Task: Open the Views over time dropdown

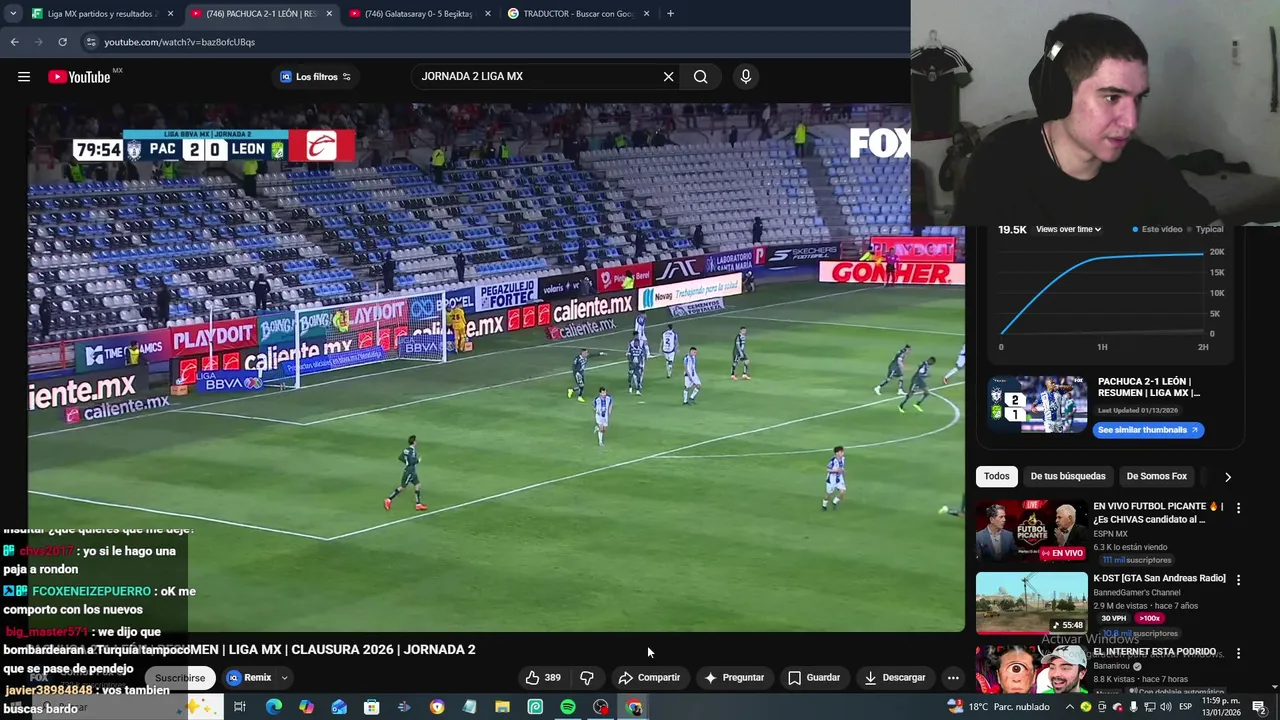Action: pyautogui.click(x=1068, y=229)
